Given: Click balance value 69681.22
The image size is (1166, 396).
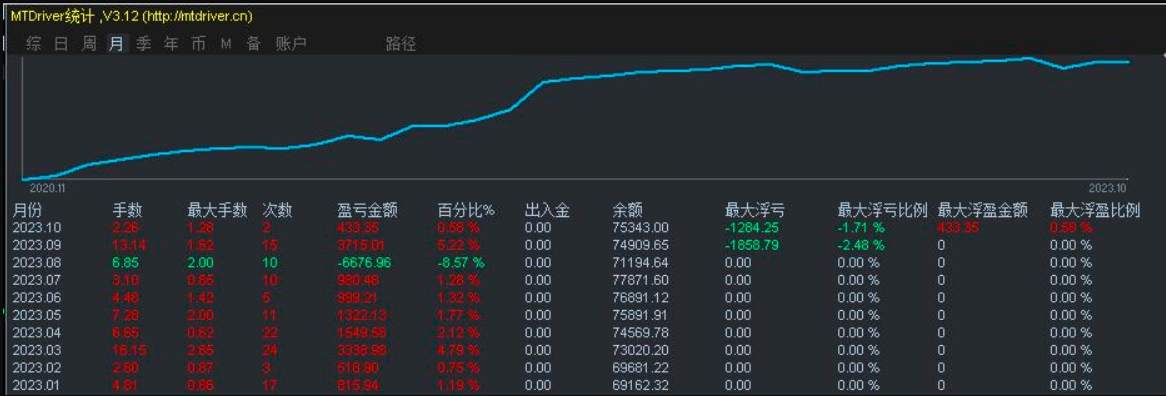Looking at the screenshot, I should pos(640,368).
